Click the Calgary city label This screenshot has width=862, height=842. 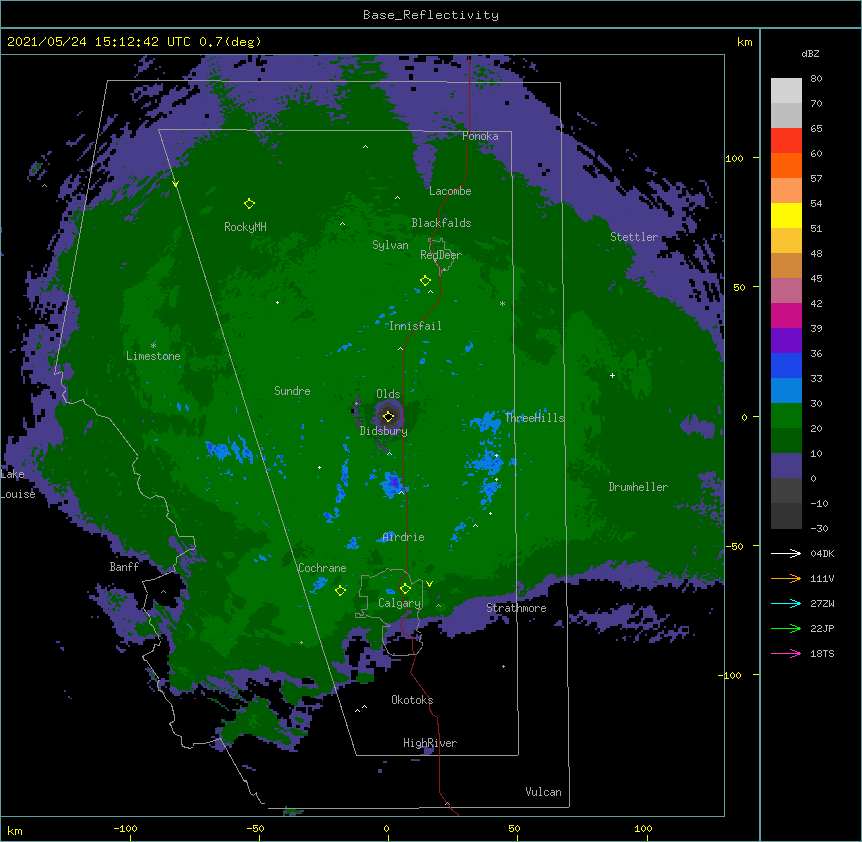399,603
